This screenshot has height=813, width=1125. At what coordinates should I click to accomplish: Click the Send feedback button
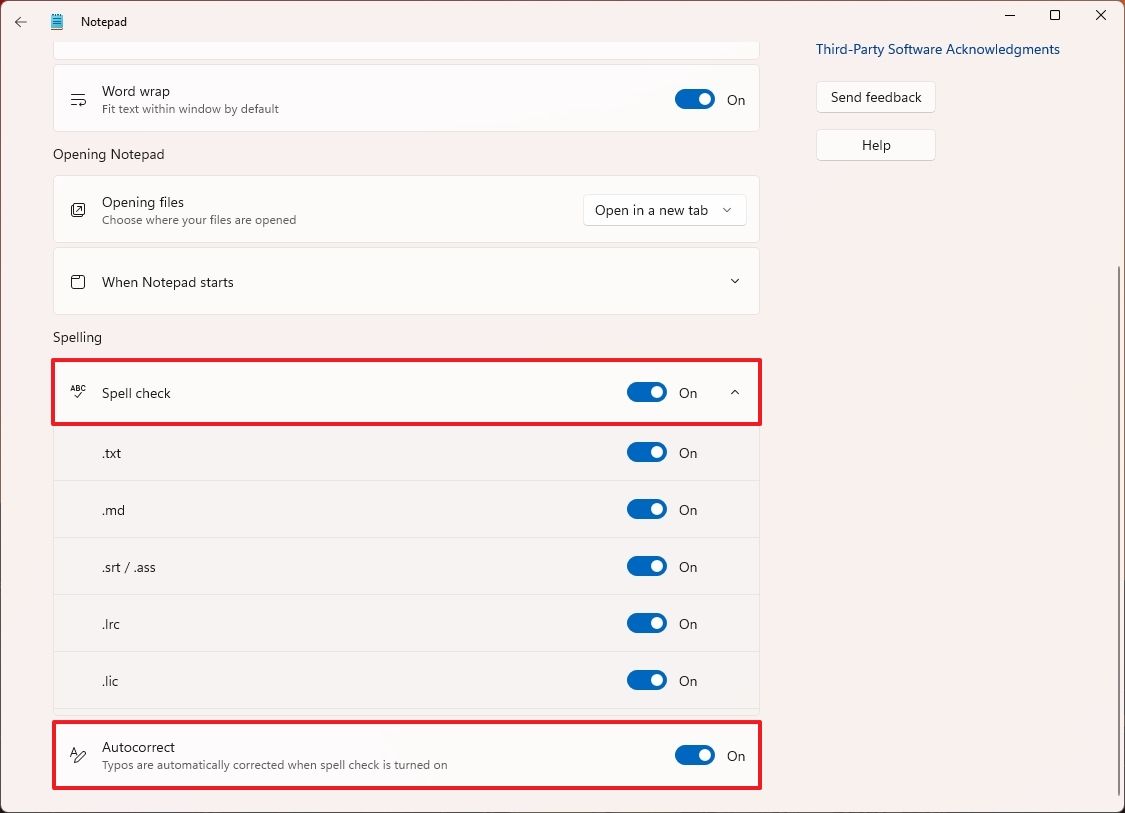(875, 97)
